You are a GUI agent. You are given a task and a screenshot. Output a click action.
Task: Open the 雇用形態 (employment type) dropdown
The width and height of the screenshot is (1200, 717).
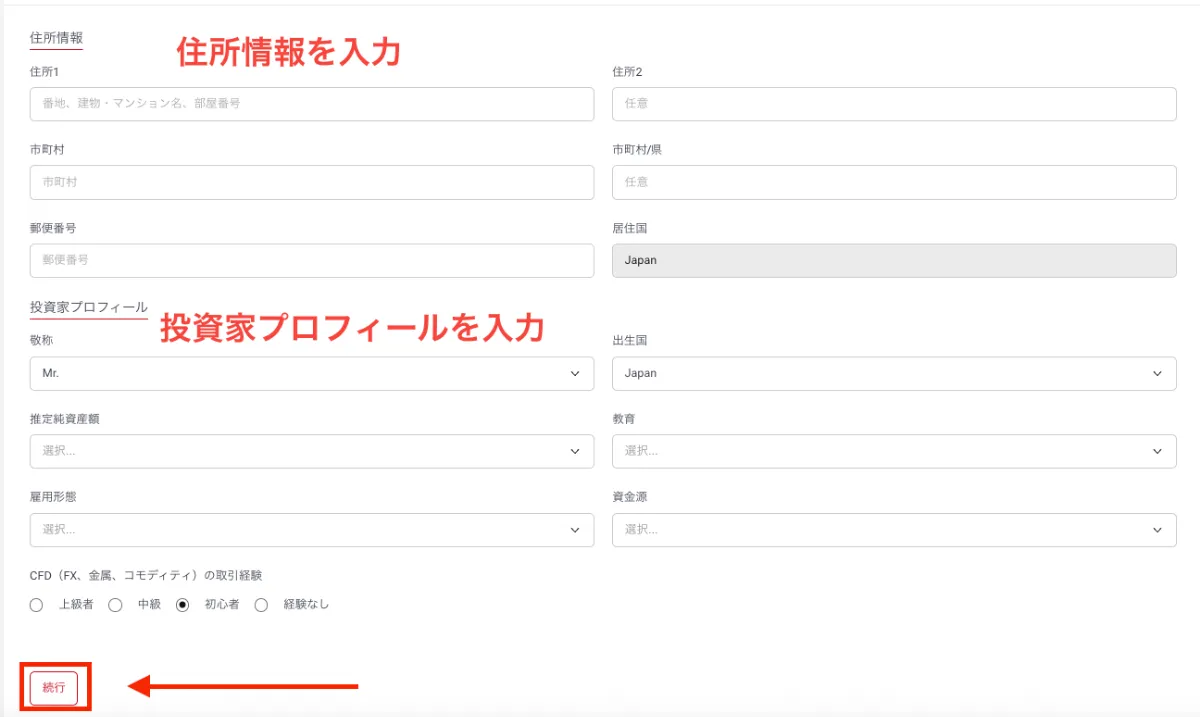(312, 530)
